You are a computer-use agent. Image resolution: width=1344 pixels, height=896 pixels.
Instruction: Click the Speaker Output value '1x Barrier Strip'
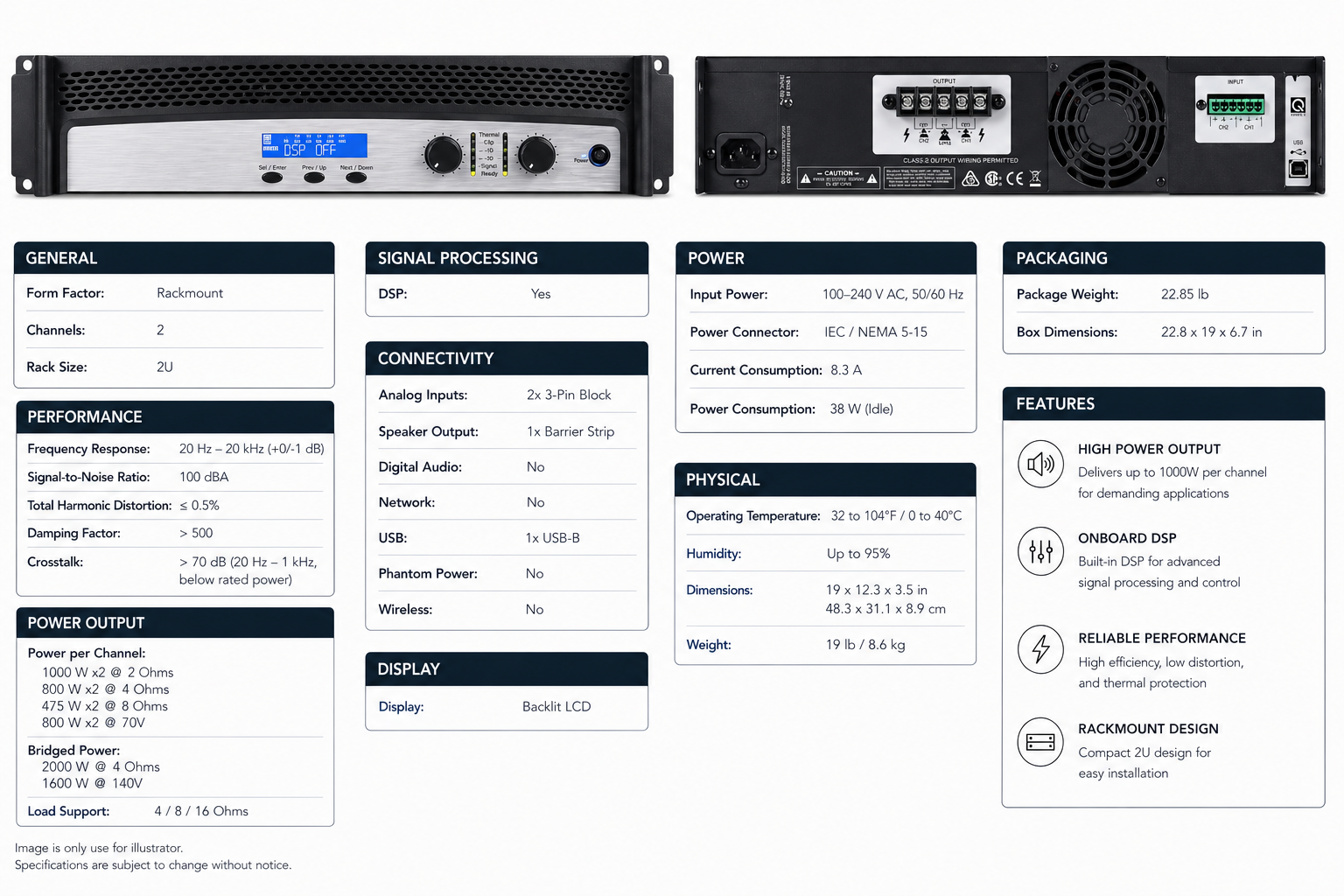(x=570, y=431)
